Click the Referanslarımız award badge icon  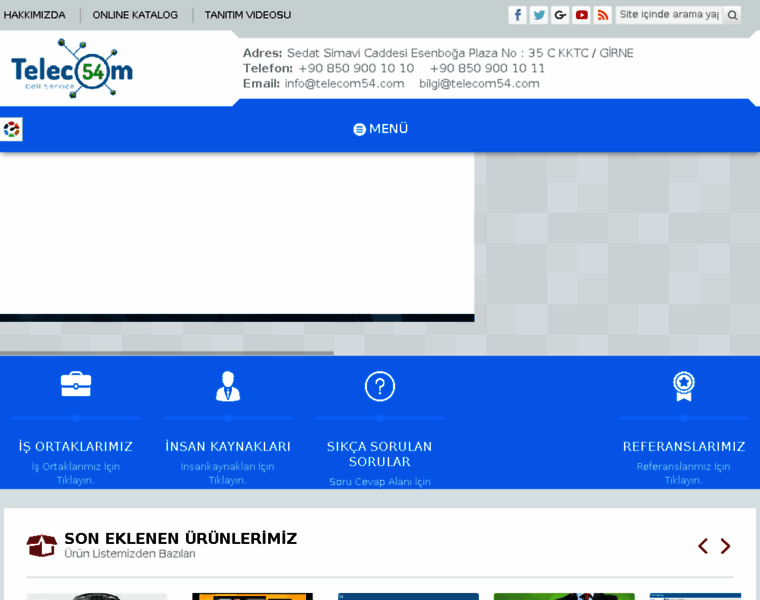click(684, 385)
